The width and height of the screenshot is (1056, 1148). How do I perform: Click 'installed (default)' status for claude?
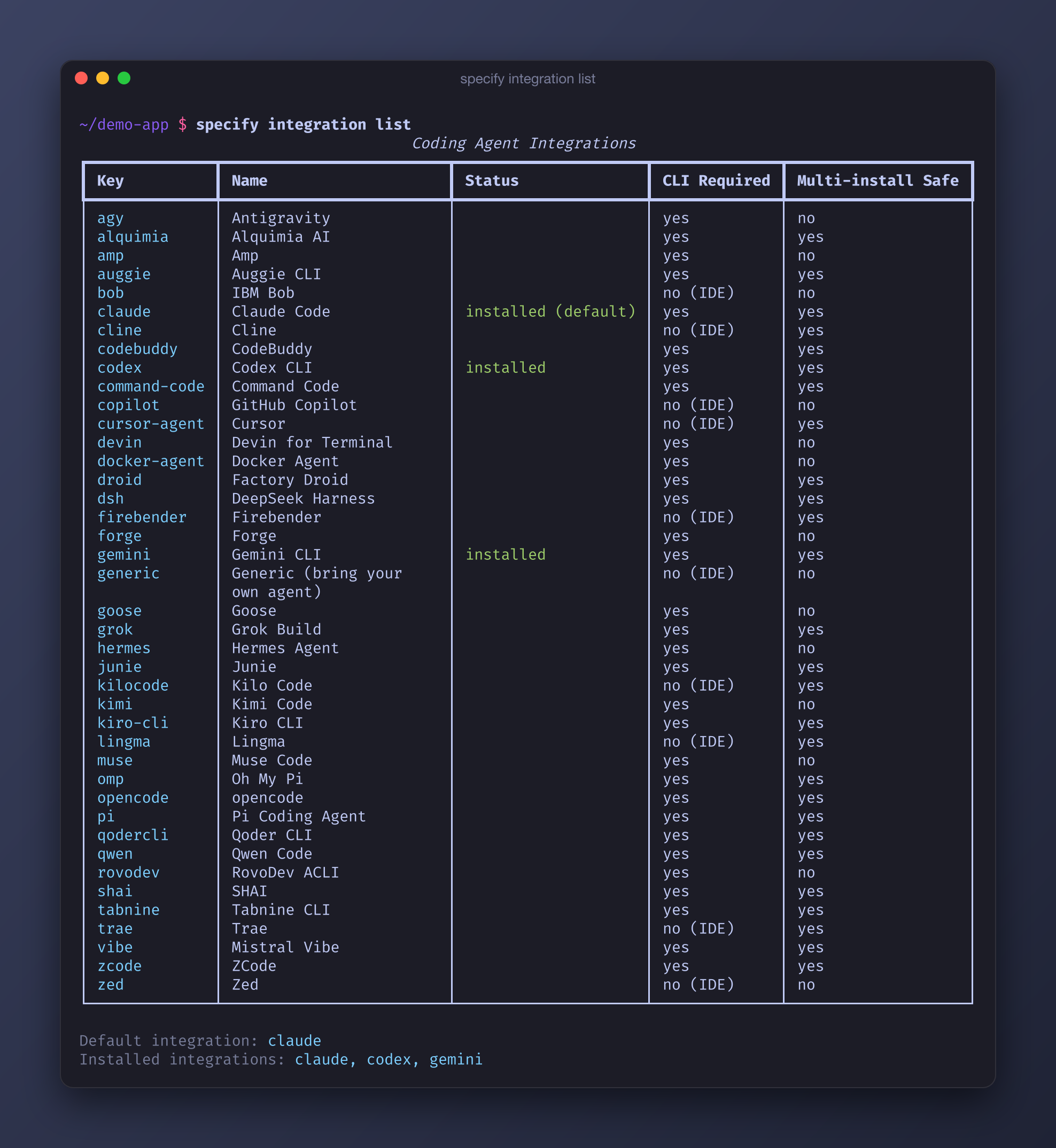(x=551, y=312)
